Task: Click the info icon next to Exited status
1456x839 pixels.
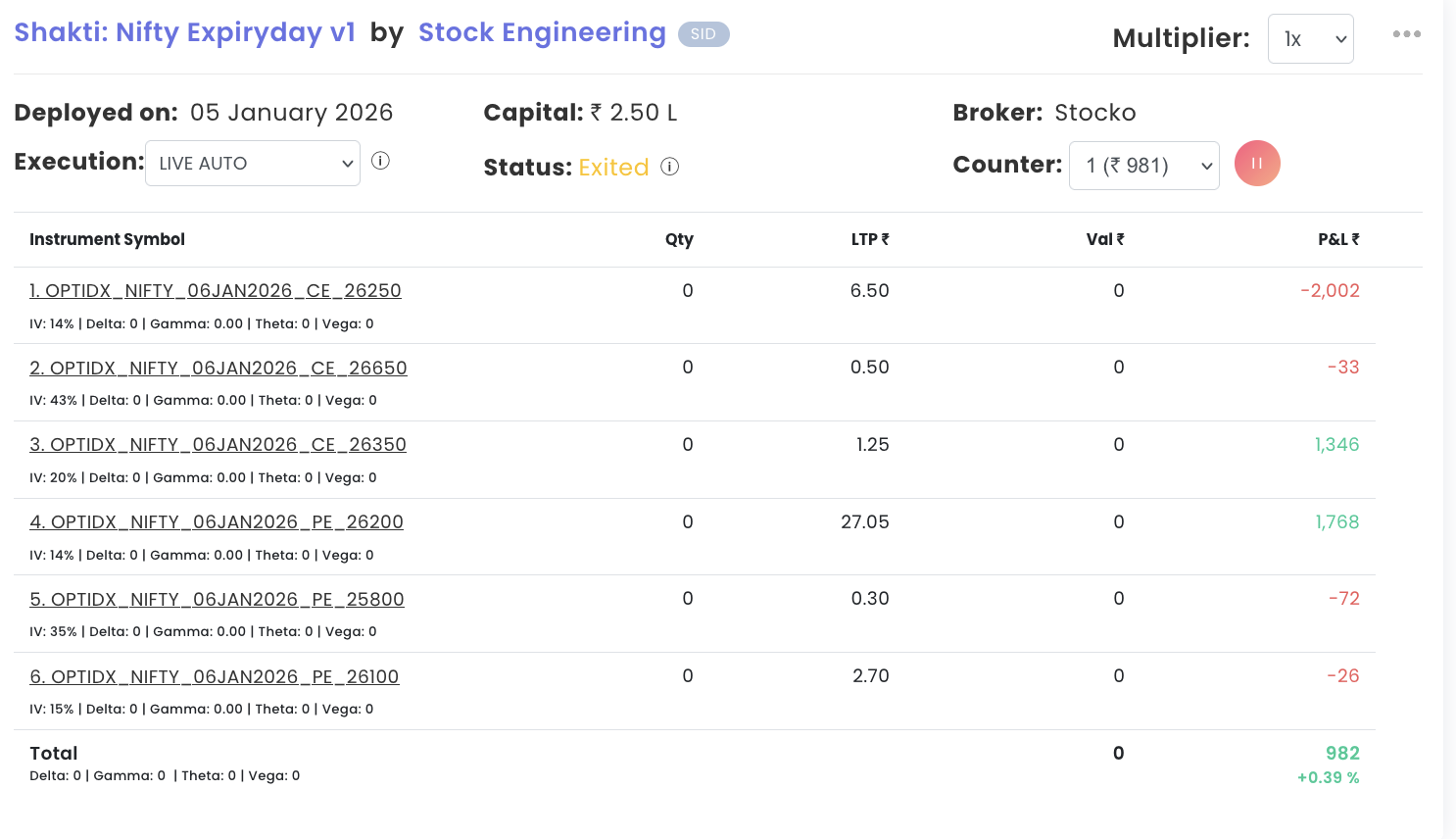Action: pyautogui.click(x=670, y=167)
